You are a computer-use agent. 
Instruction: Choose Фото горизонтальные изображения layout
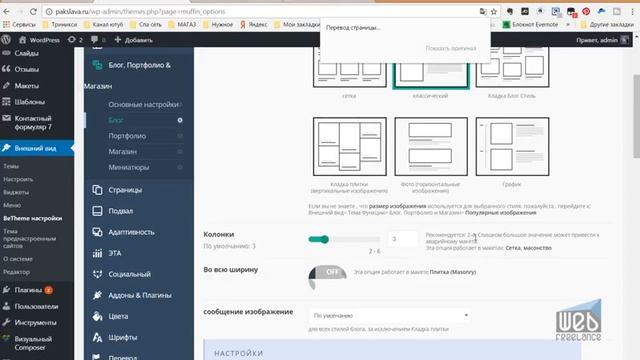pos(431,147)
